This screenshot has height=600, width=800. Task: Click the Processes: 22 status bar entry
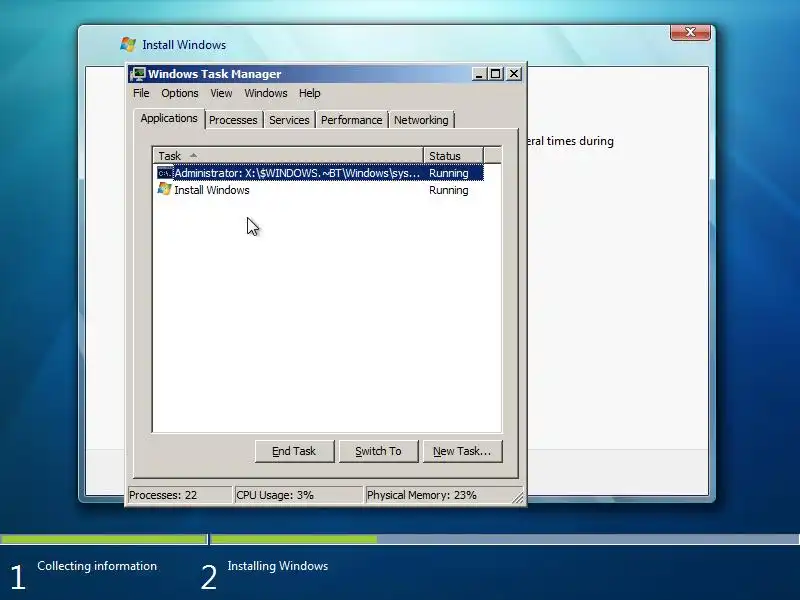[180, 495]
